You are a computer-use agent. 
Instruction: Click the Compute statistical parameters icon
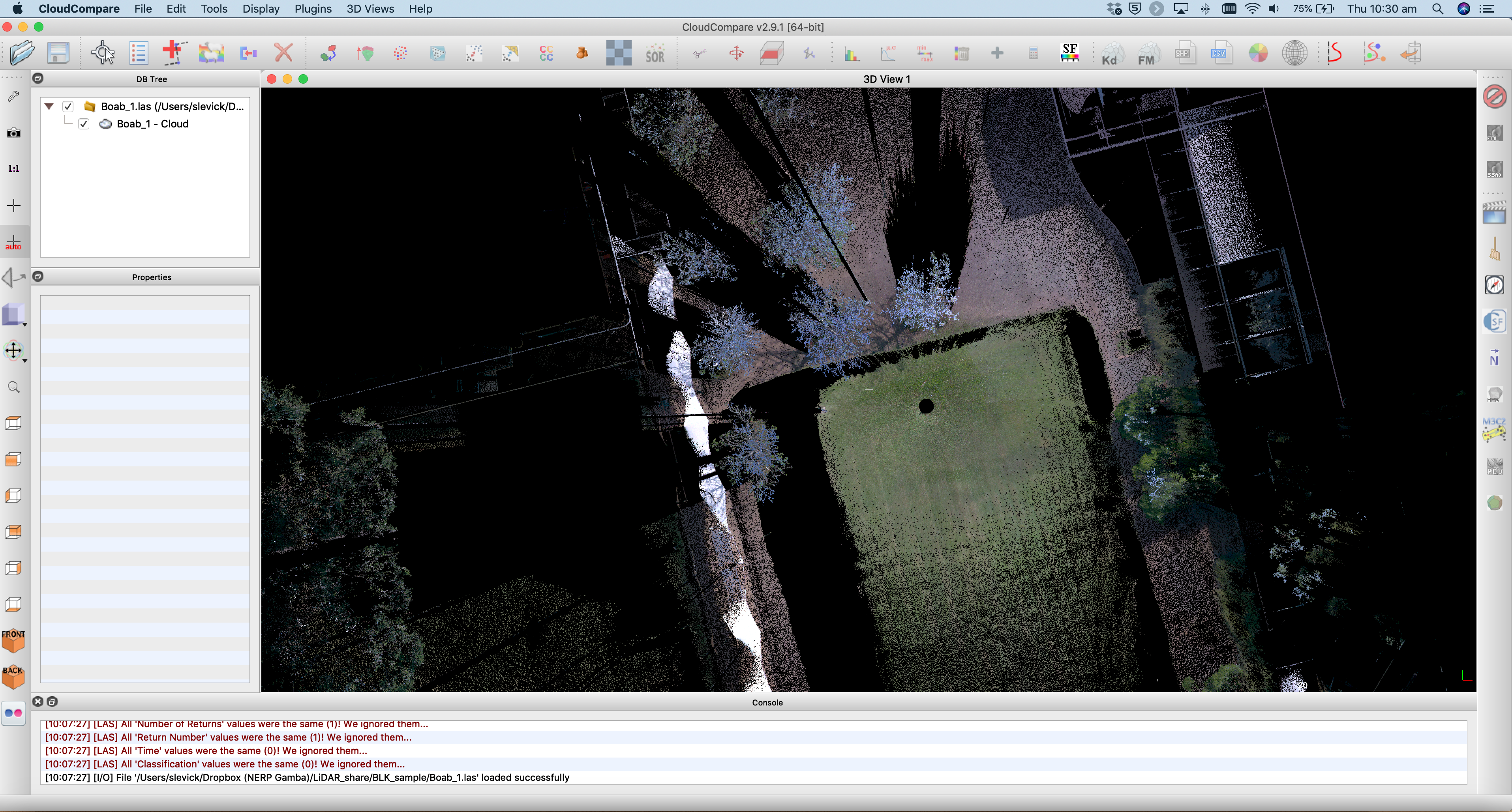coord(888,53)
